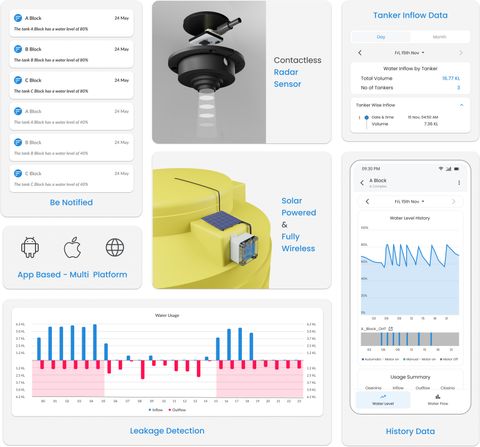Viewport: 480px width, 447px height.
Task: Click the gray motor status timeline bar
Action: click(410, 339)
